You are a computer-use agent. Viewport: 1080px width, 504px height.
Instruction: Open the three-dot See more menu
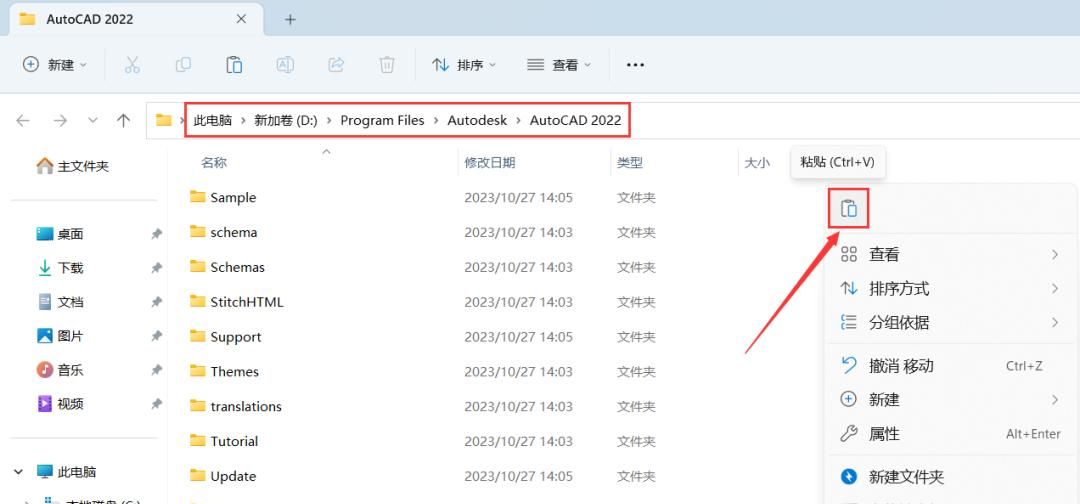tap(635, 65)
